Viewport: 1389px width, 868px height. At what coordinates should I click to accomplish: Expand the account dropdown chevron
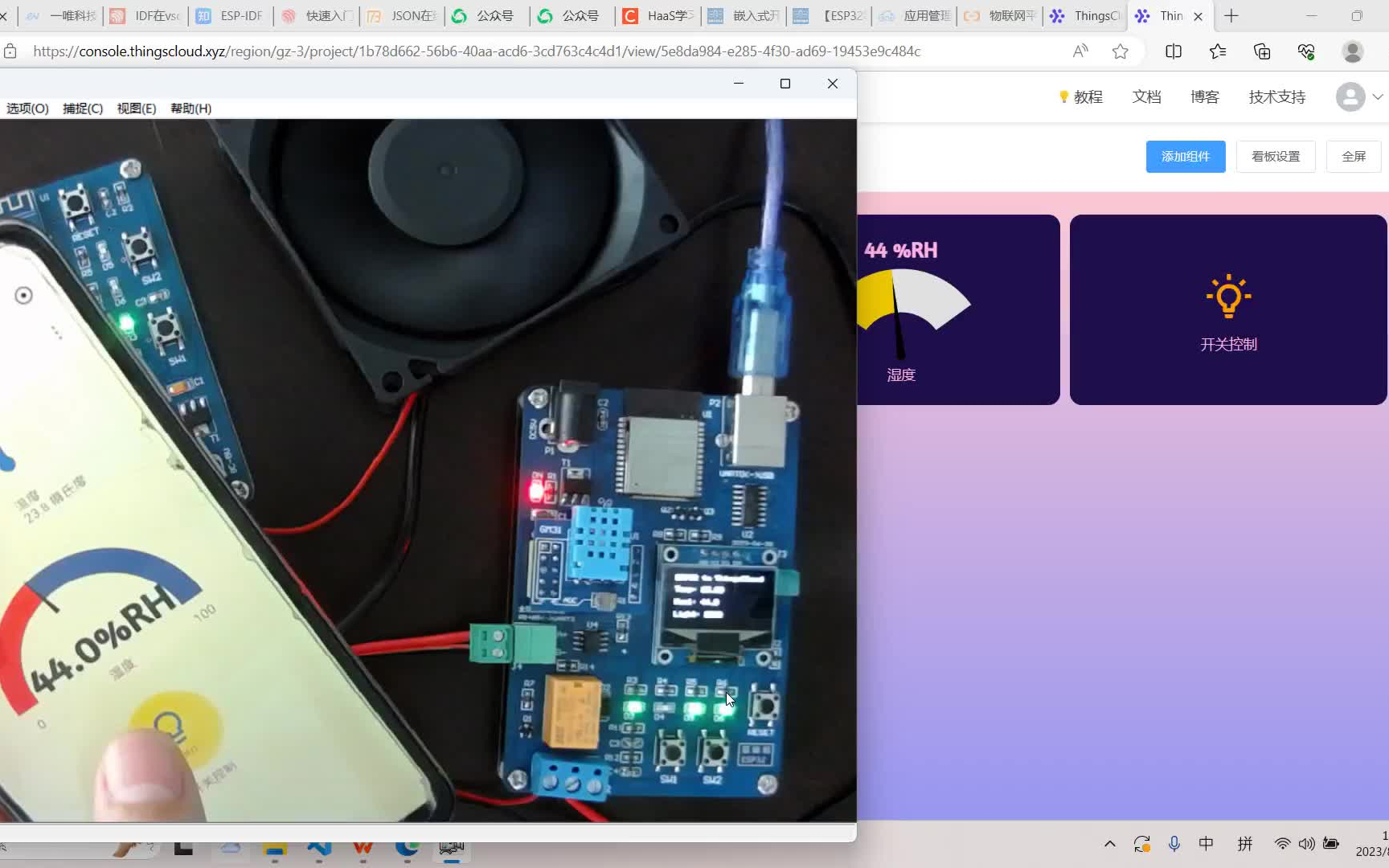1378,97
